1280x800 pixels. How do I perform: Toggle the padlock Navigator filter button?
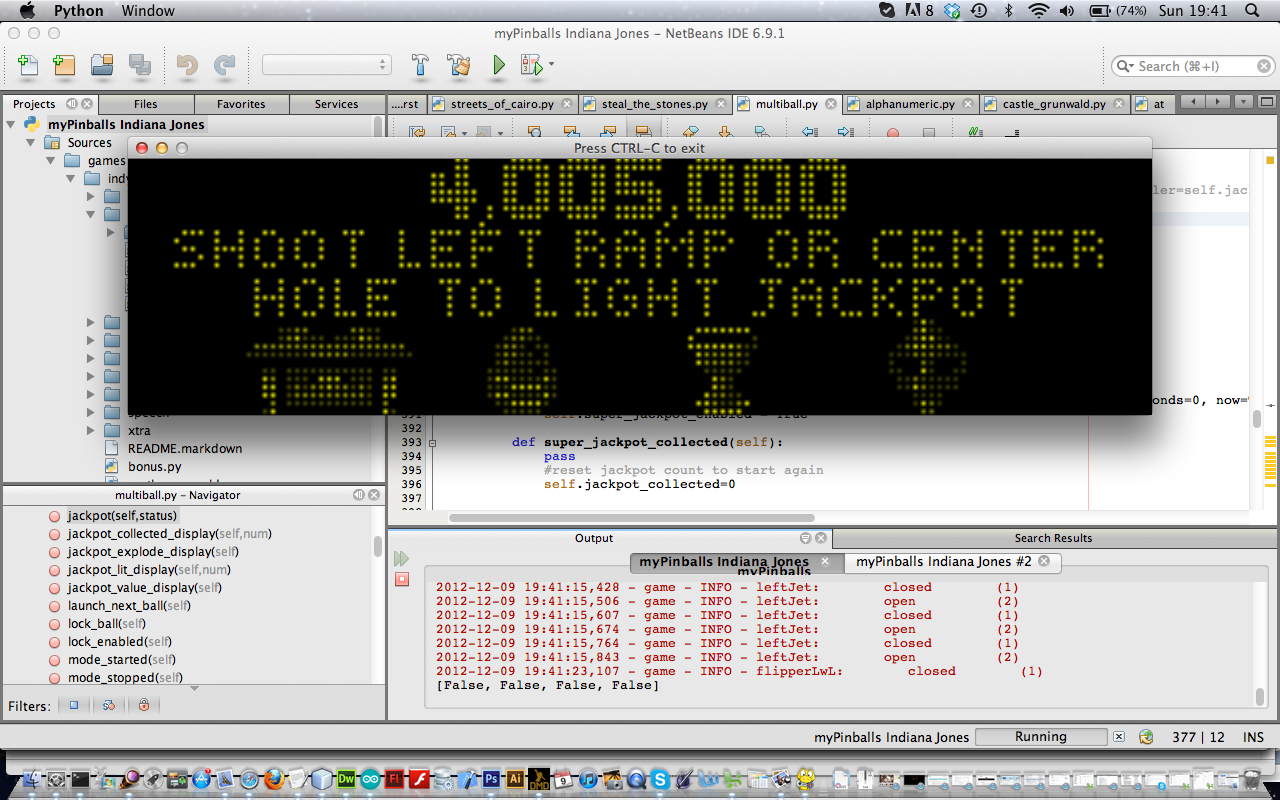coord(144,705)
